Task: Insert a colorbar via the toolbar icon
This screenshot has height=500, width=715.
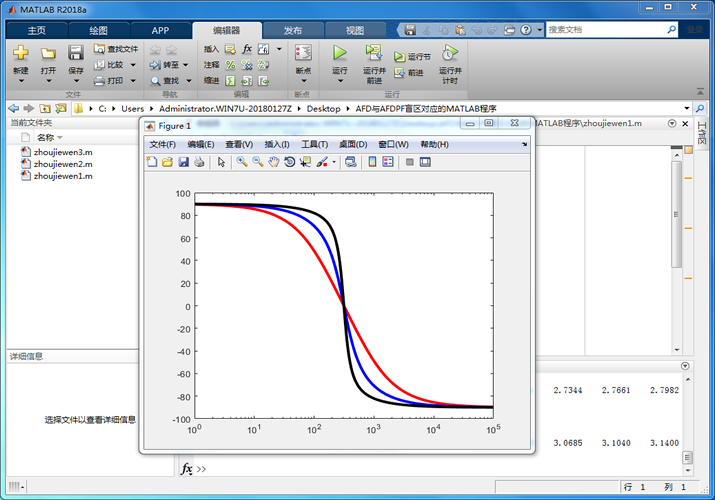Action: (x=372, y=162)
